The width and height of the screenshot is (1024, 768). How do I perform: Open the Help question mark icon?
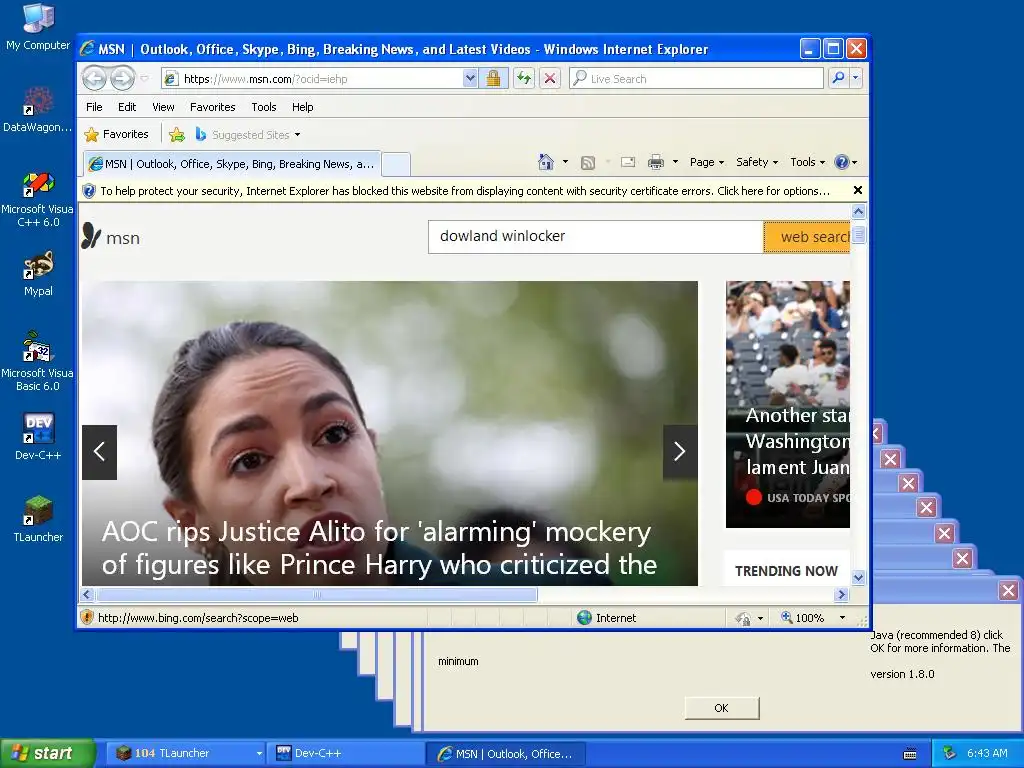tap(842, 162)
